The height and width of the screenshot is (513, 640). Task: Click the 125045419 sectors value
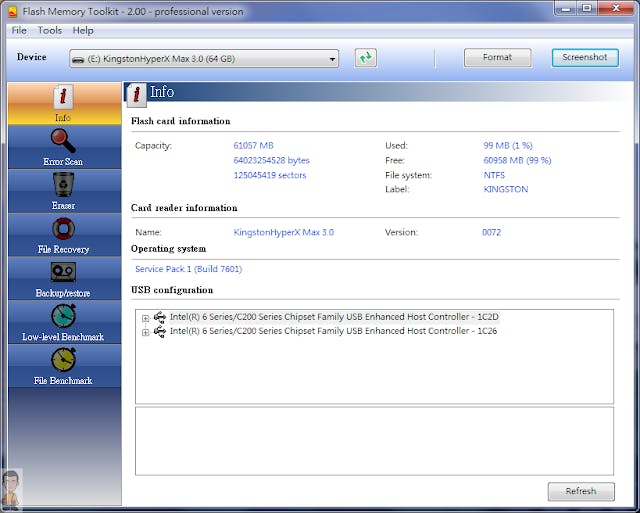(x=270, y=175)
